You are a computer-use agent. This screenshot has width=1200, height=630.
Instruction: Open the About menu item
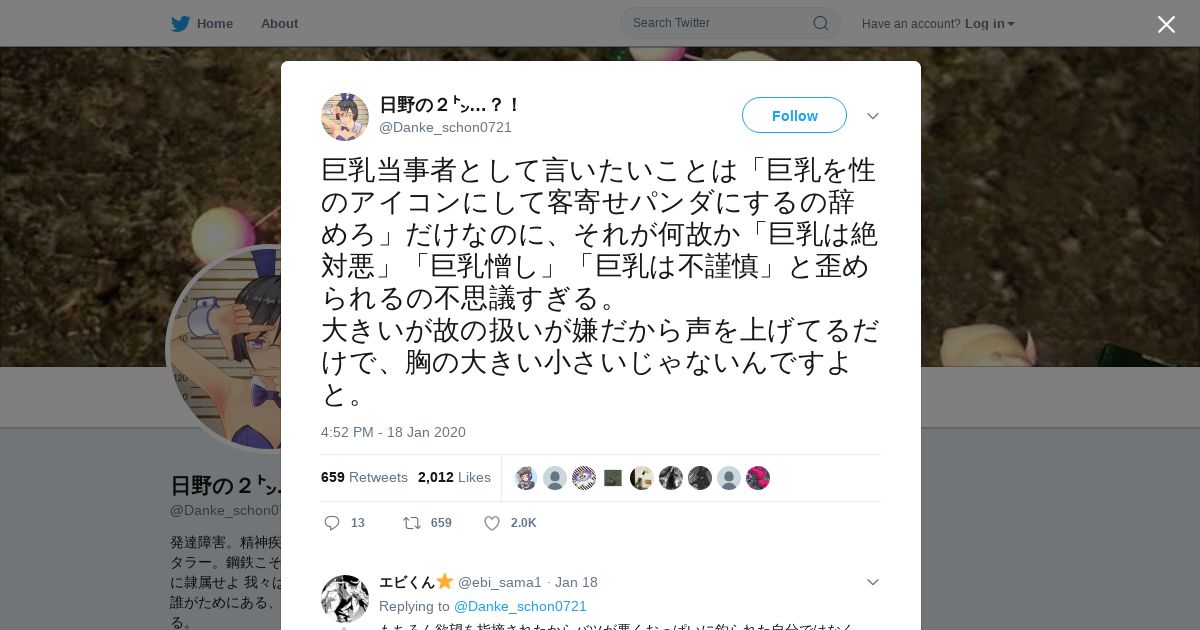pos(279,24)
